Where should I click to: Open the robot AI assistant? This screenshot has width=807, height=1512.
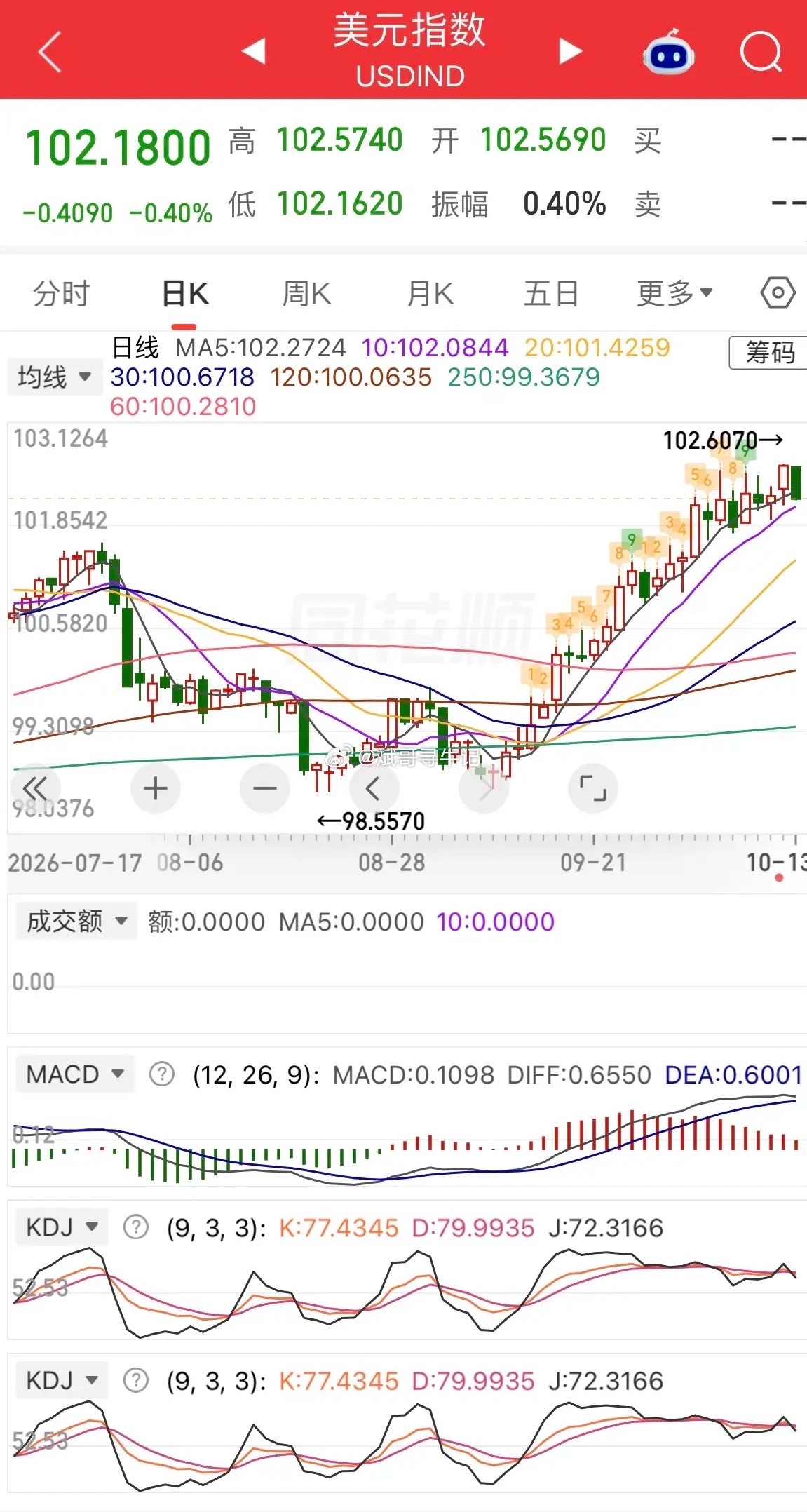(x=669, y=52)
